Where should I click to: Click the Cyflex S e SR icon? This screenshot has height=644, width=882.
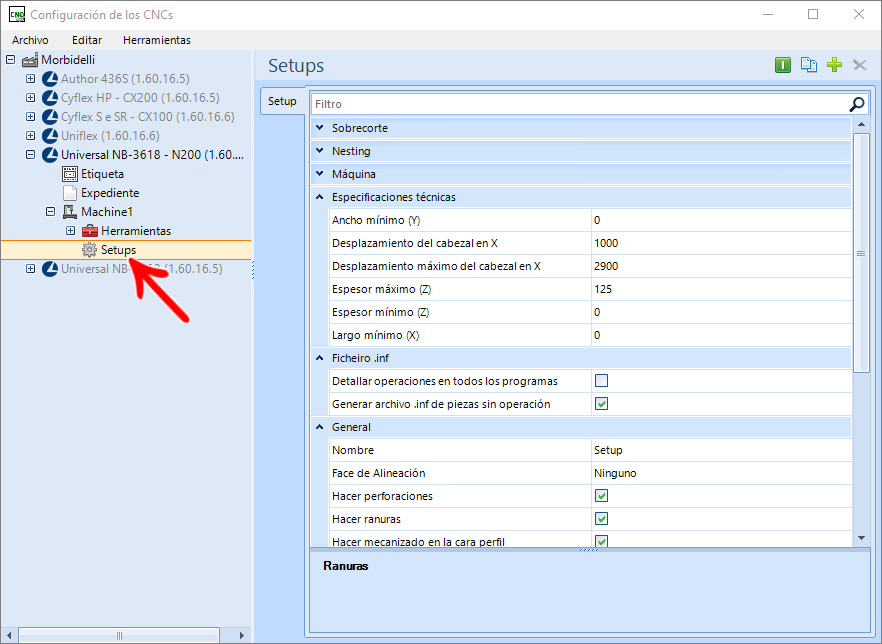click(50, 117)
